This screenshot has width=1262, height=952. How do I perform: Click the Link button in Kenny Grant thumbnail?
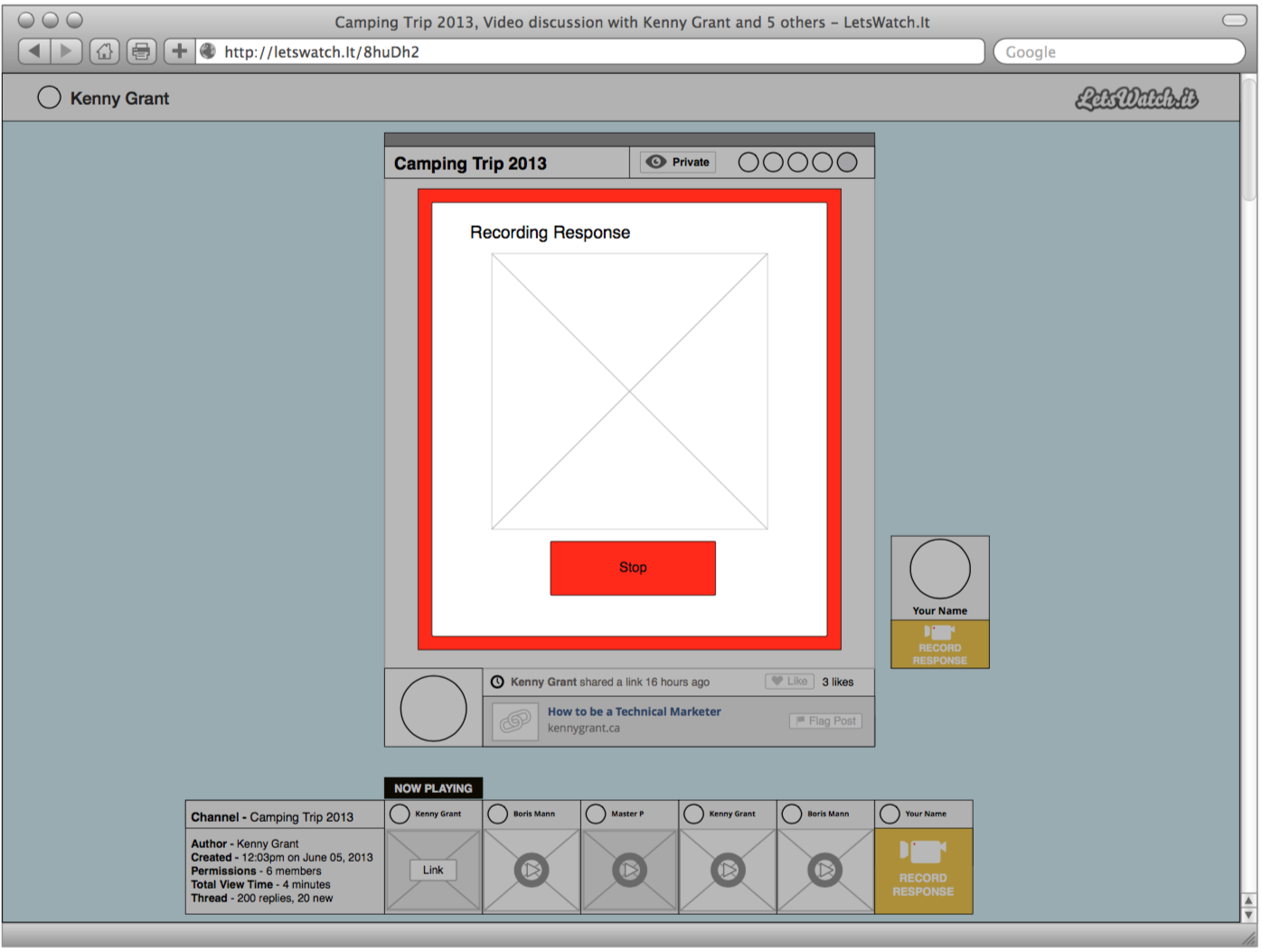coord(433,870)
